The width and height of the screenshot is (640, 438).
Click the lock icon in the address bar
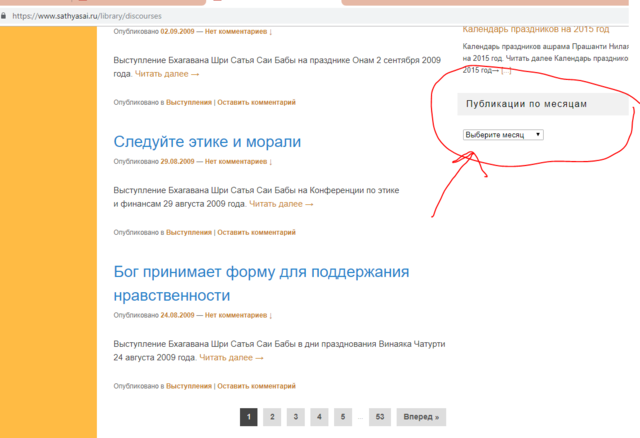click(x=6, y=16)
